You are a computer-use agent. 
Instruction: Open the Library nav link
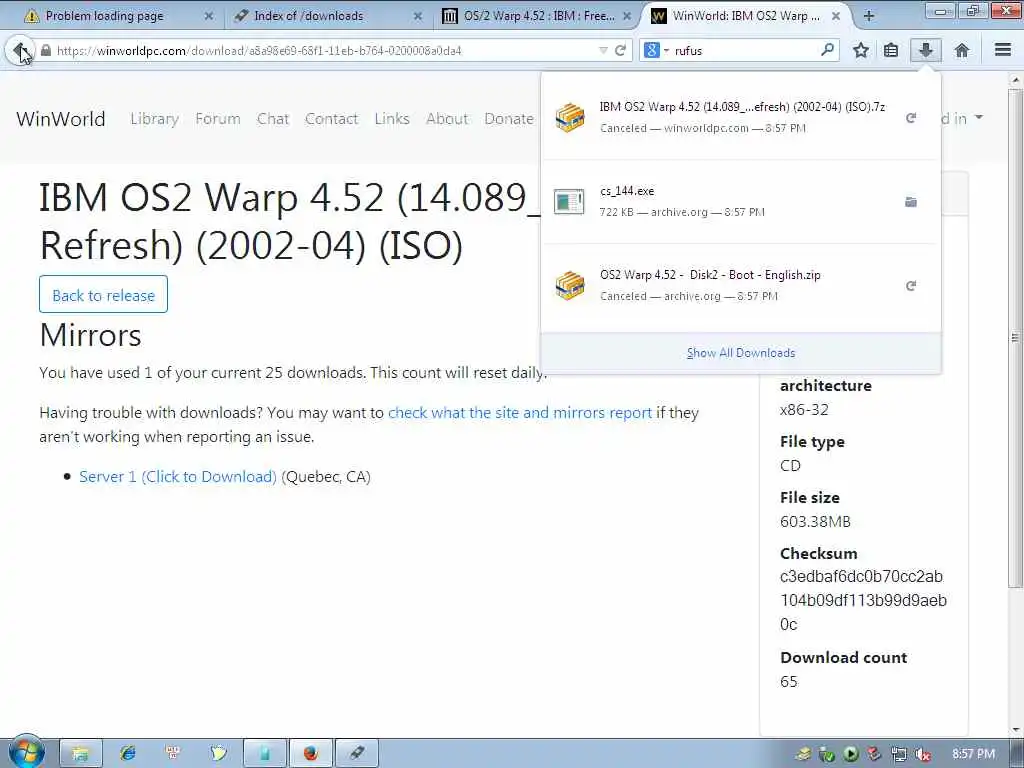click(154, 119)
